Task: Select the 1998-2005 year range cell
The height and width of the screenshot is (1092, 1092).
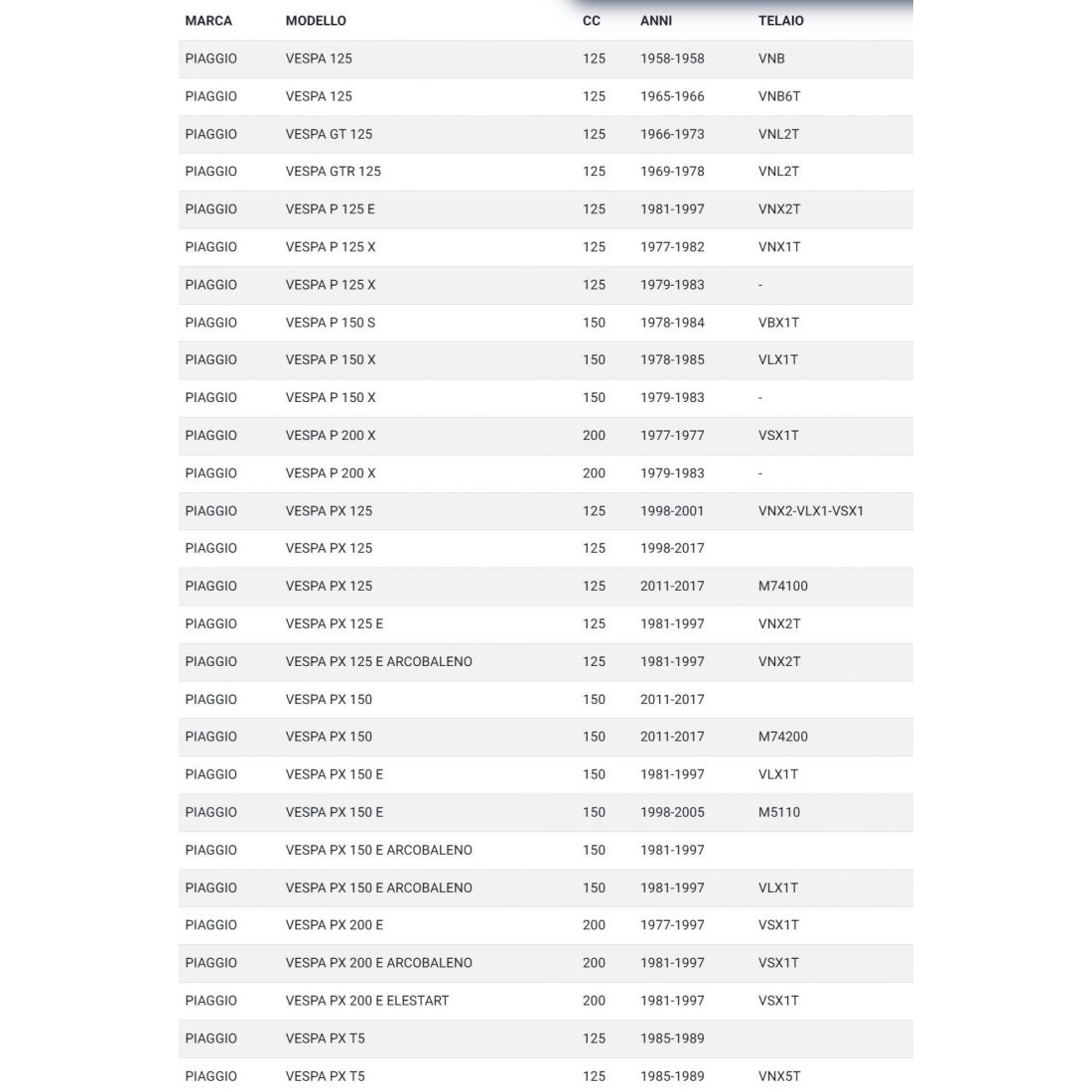Action: (x=672, y=812)
